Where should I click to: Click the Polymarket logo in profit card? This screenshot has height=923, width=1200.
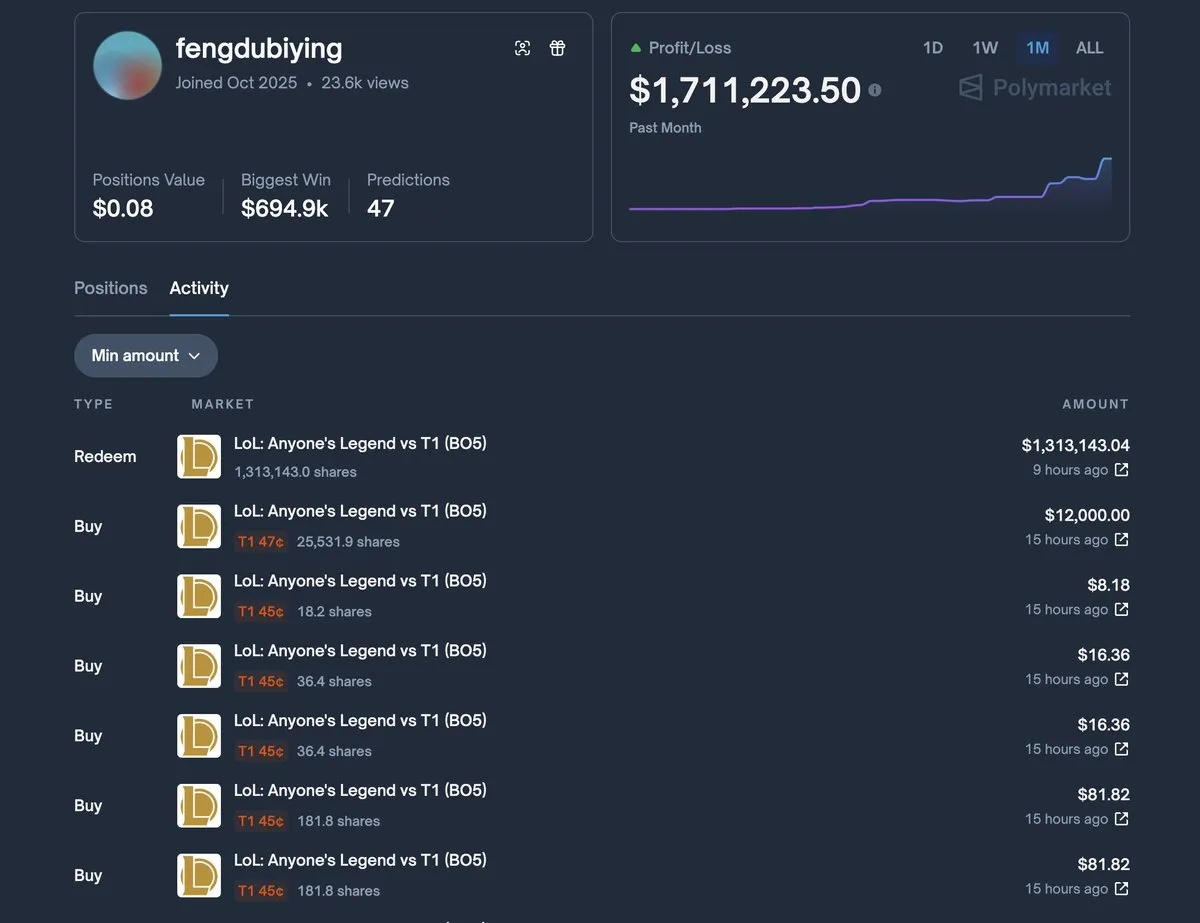click(x=1035, y=88)
